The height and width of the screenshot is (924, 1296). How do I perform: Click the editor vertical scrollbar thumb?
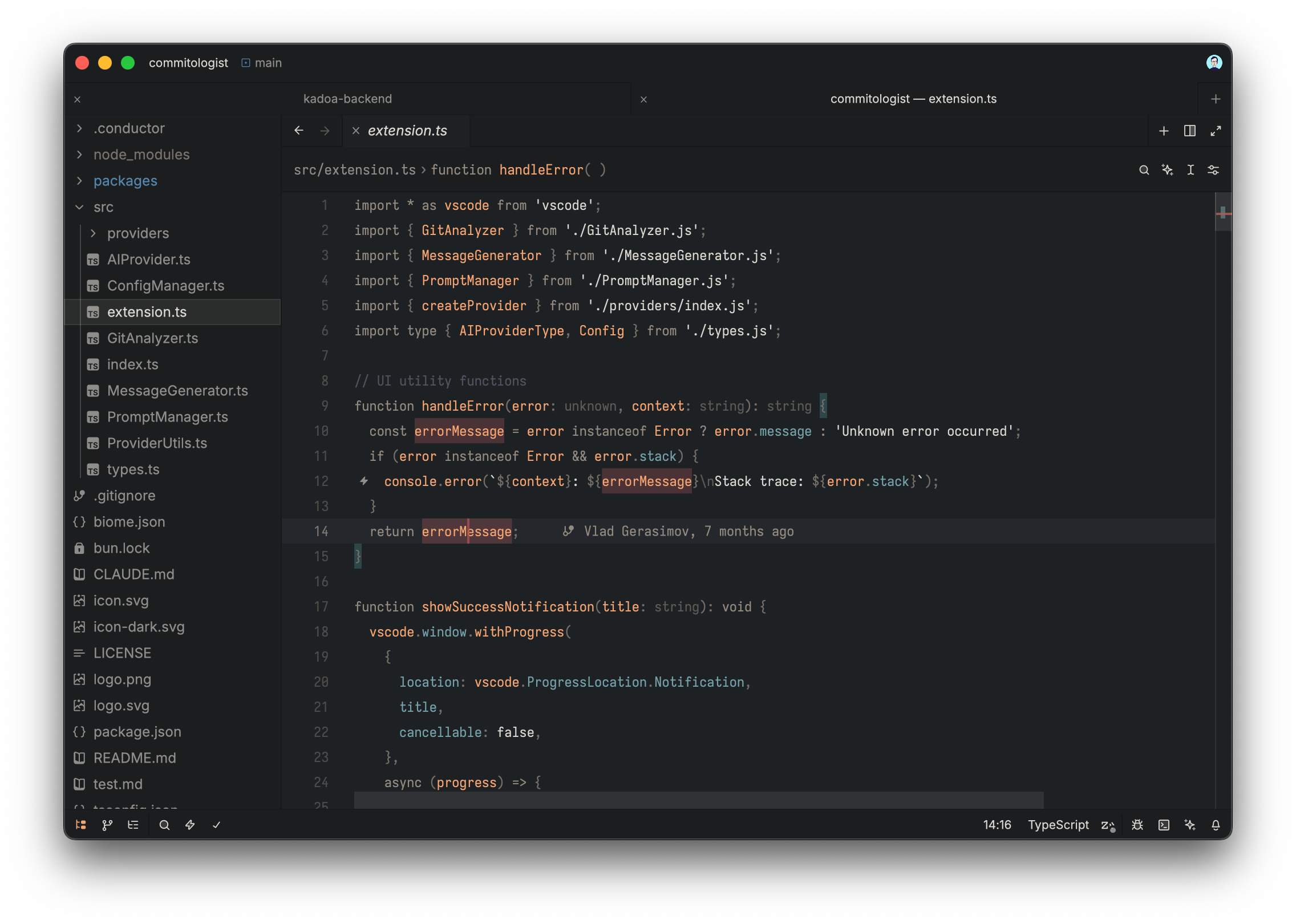point(1224,212)
